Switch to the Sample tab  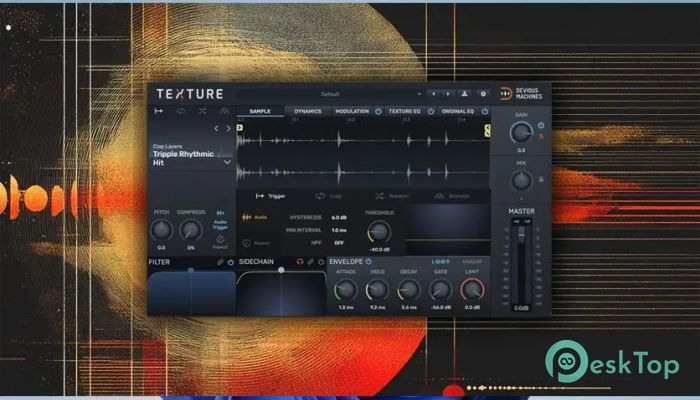pos(260,111)
